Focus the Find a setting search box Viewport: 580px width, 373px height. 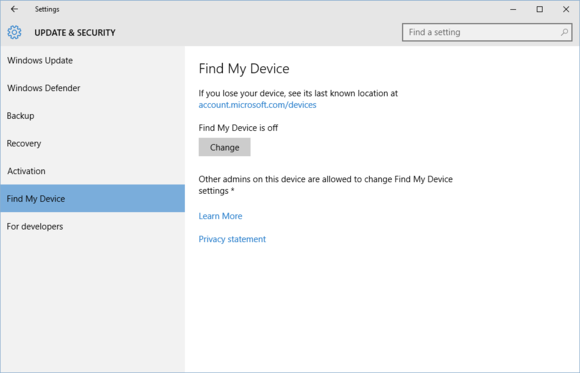click(x=487, y=33)
